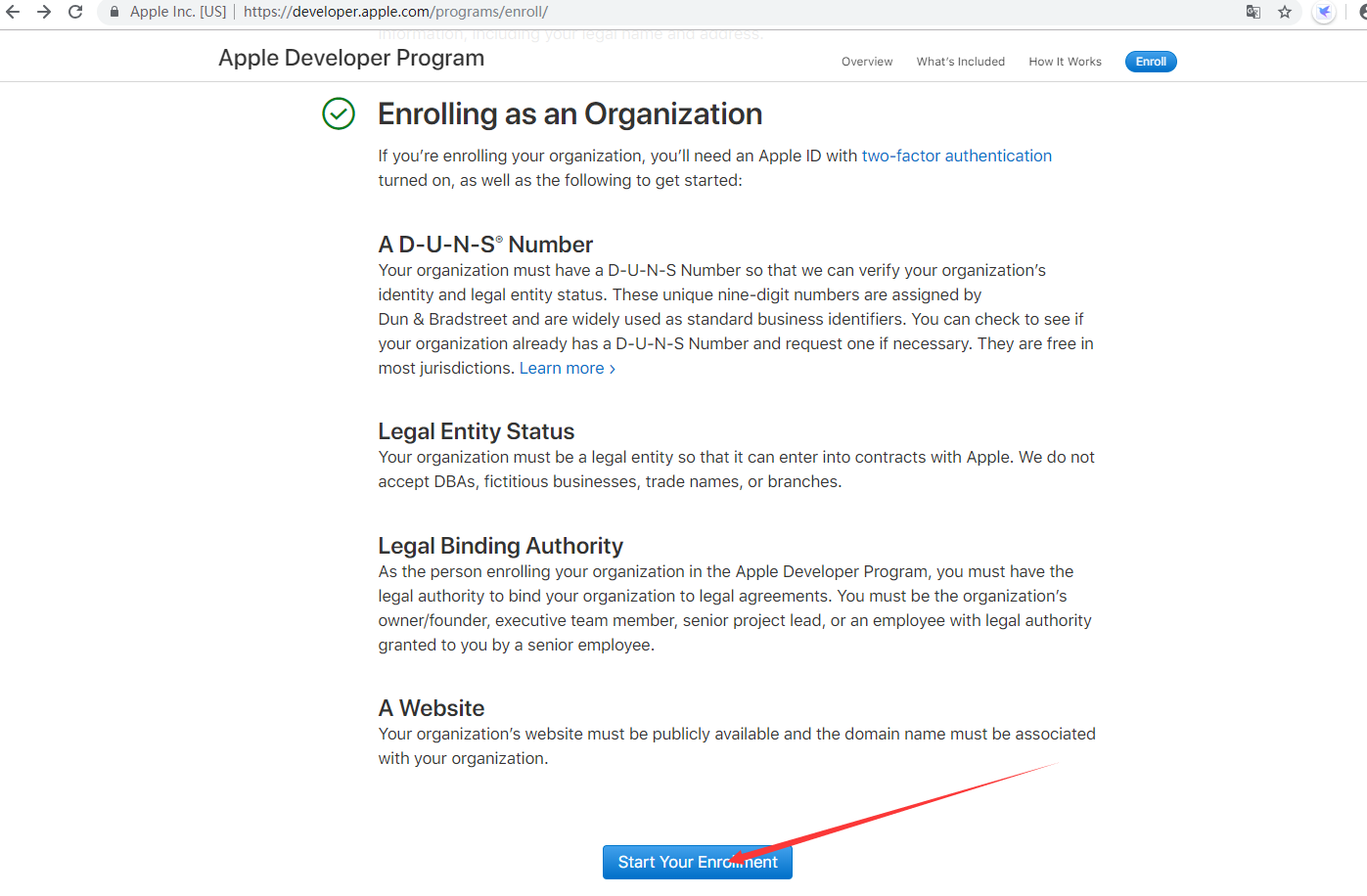Open the Apple Developer Program title link
Image resolution: width=1367 pixels, height=896 pixels.
(351, 58)
